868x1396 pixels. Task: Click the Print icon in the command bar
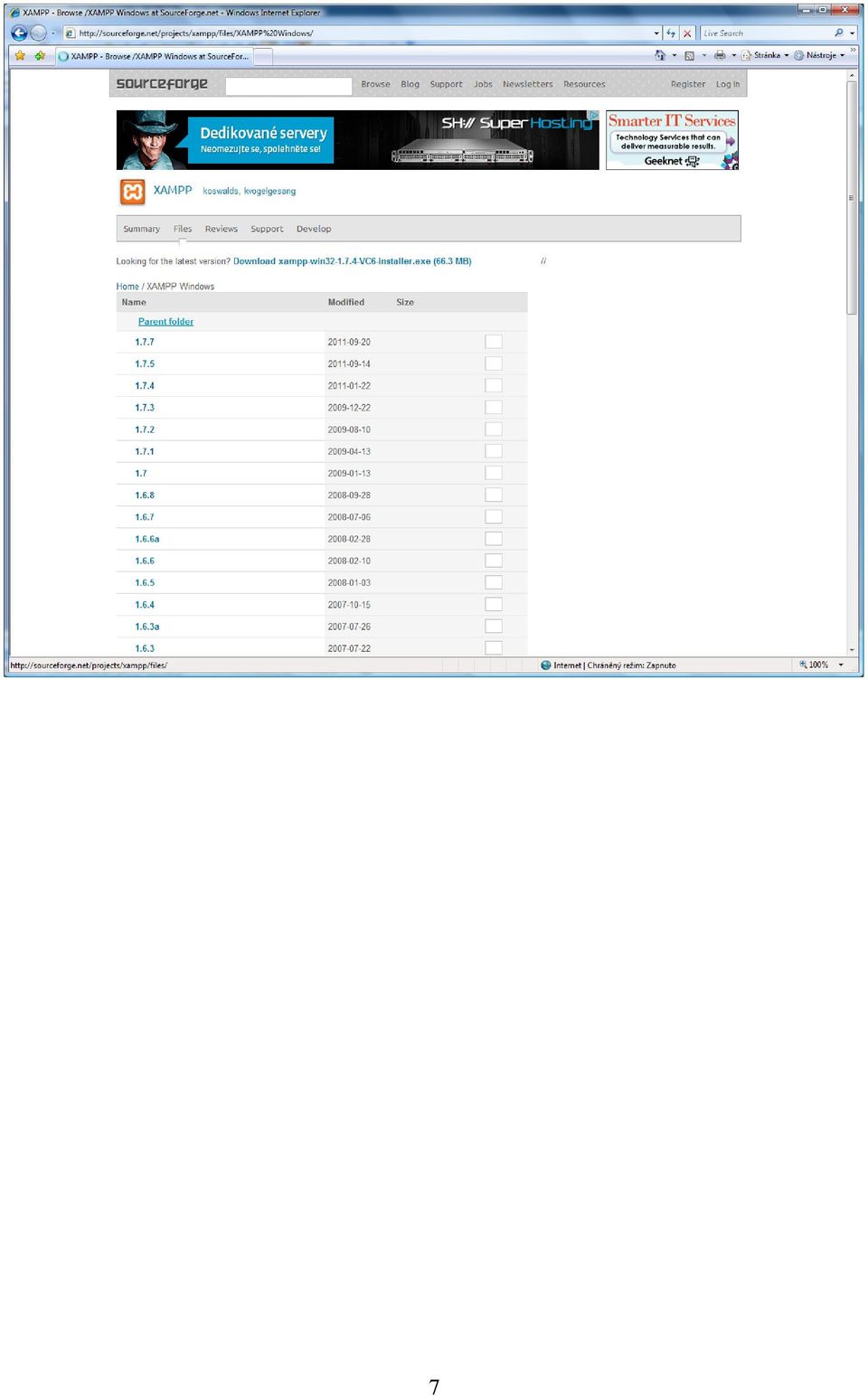pos(720,55)
